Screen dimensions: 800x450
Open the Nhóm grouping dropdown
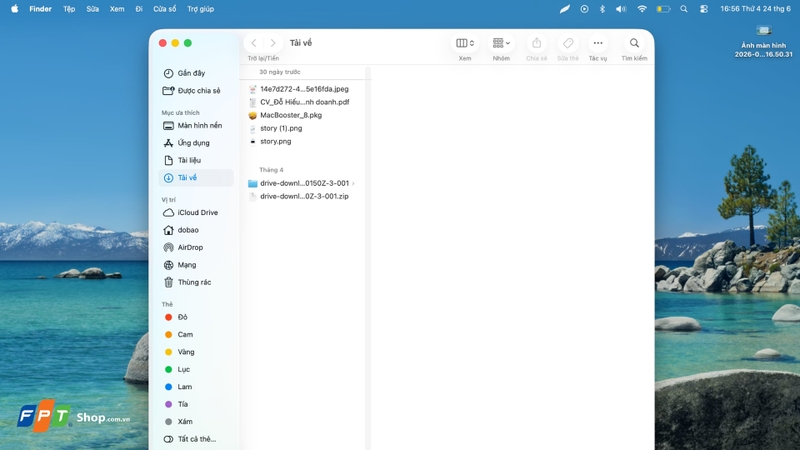[501, 43]
